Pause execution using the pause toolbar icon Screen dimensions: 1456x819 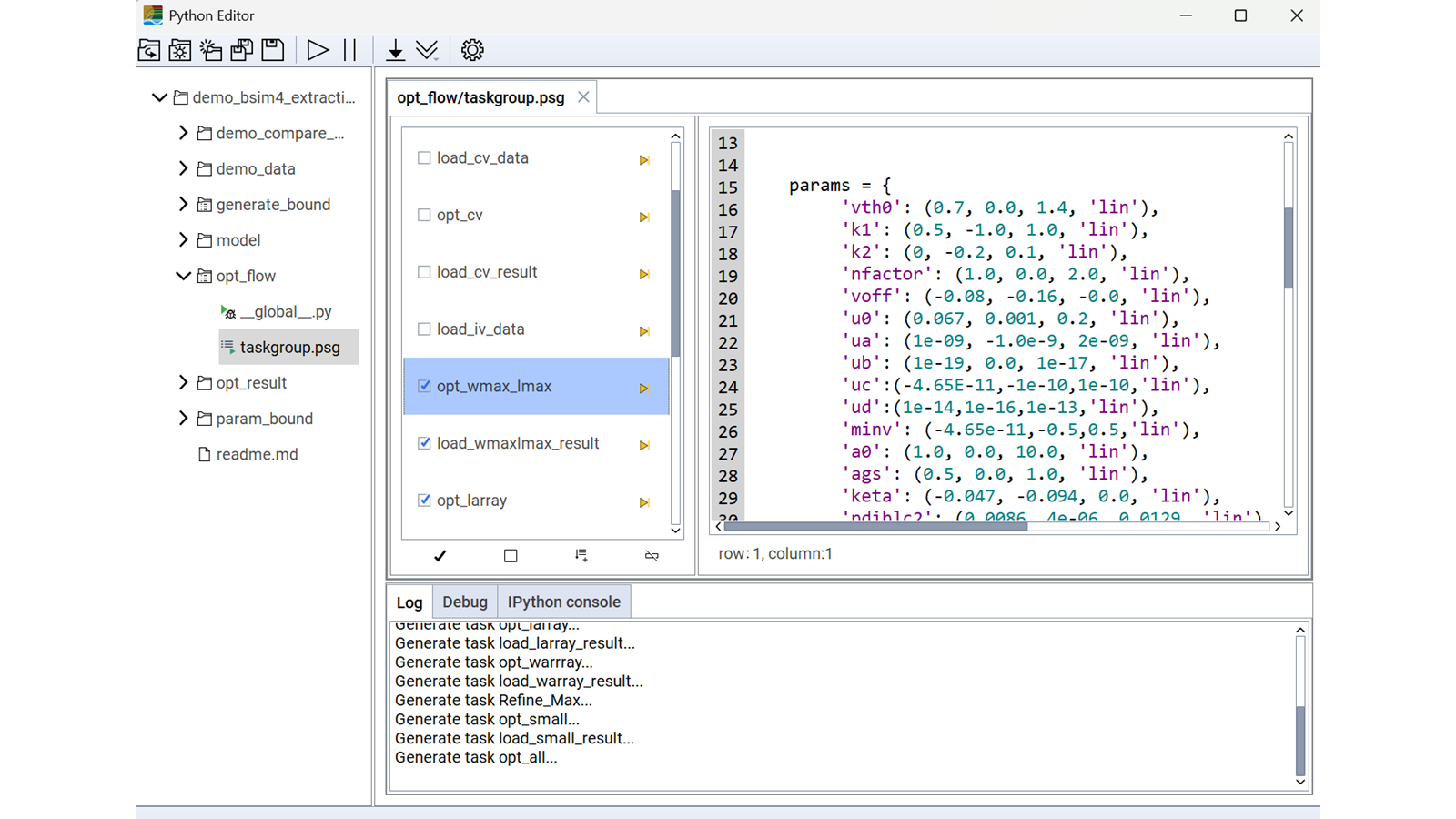pyautogui.click(x=349, y=50)
